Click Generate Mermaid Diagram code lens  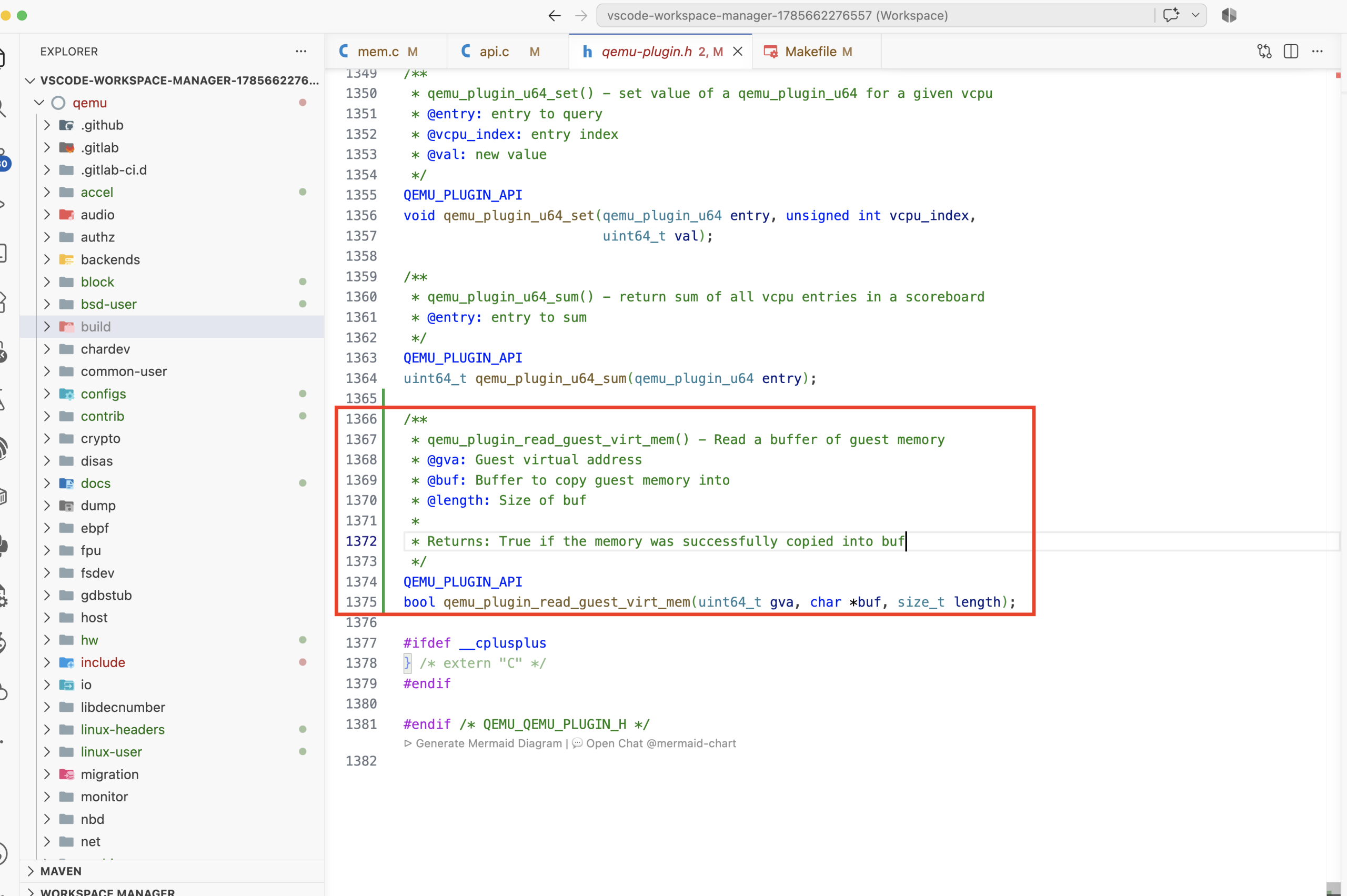[x=484, y=743]
